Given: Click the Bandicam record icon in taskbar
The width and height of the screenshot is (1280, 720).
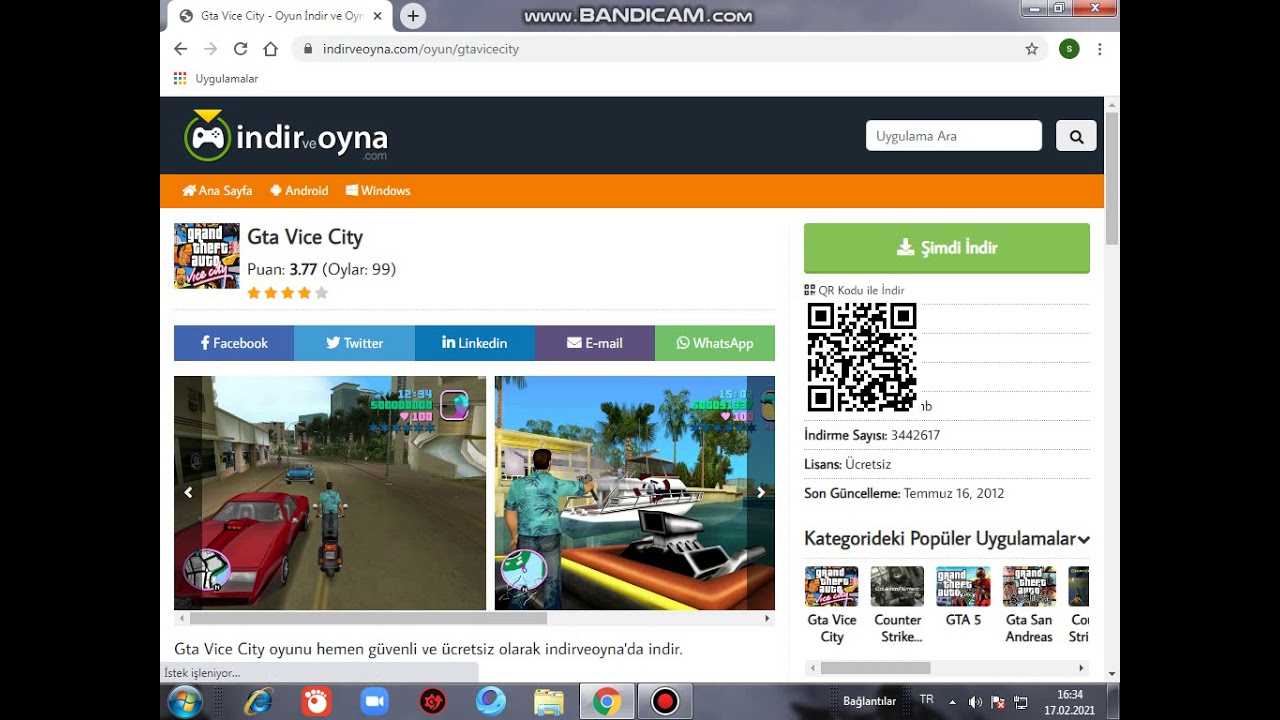Looking at the screenshot, I should coord(664,702).
